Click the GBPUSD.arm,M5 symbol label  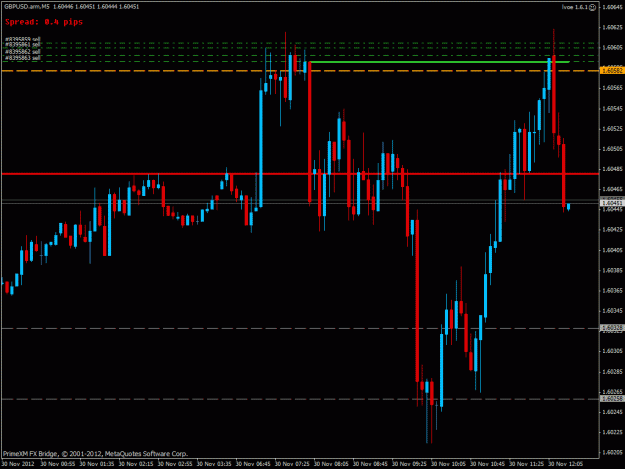[27, 7]
